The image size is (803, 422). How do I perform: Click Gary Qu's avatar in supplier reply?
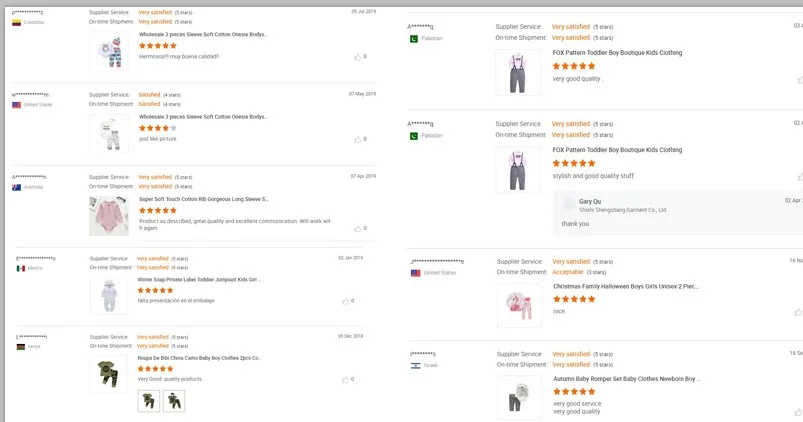click(569, 205)
